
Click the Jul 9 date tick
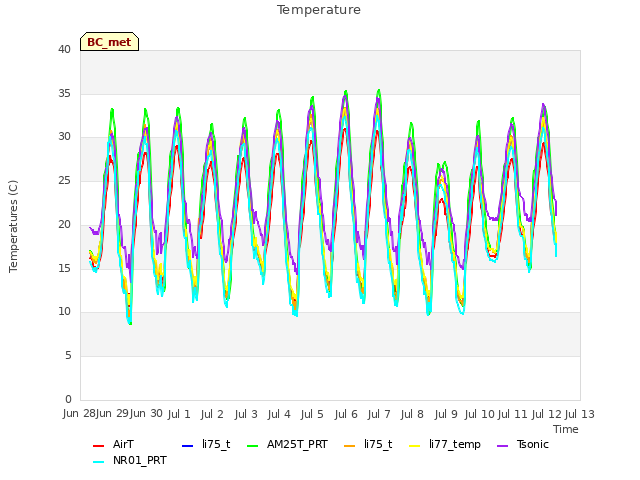(446, 414)
